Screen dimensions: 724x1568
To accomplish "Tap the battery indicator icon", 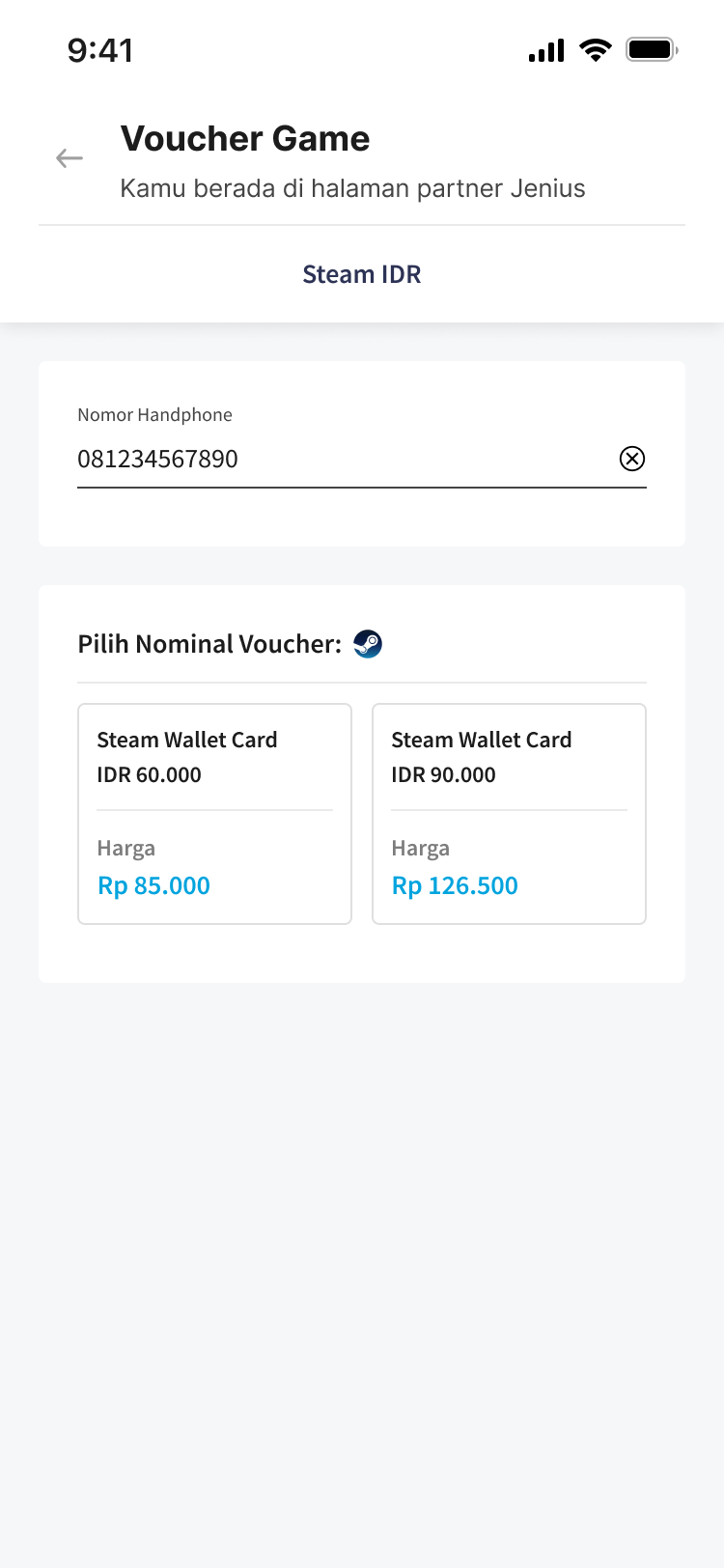I will tap(652, 49).
